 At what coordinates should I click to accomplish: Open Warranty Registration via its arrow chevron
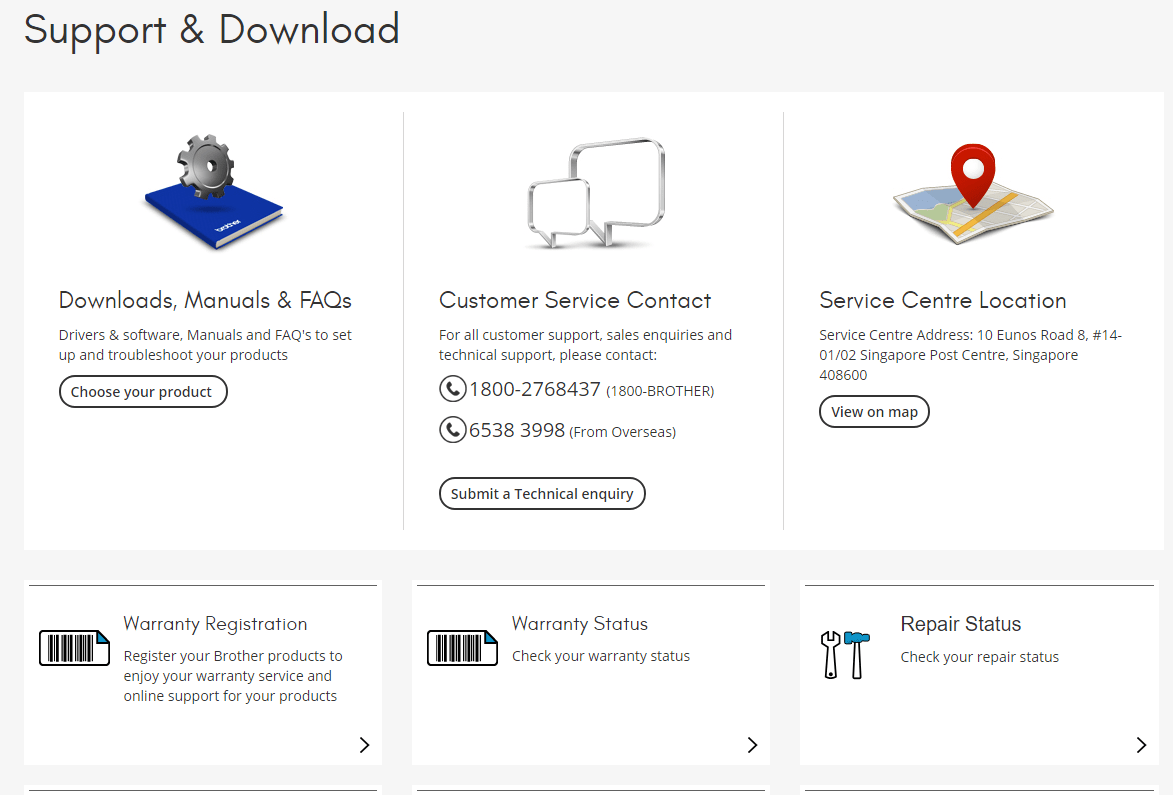[x=364, y=745]
